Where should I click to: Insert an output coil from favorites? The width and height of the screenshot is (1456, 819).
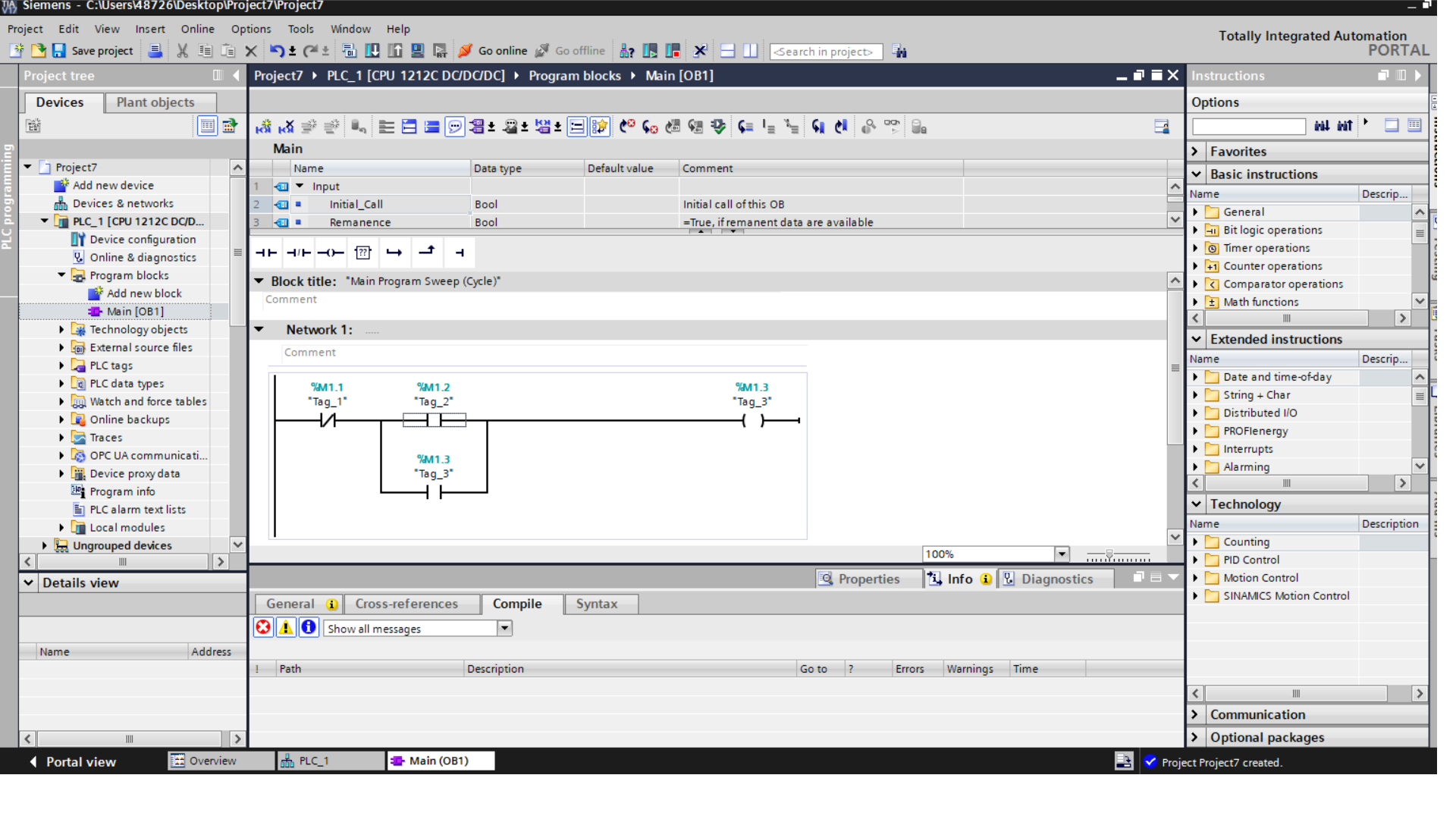tap(331, 253)
